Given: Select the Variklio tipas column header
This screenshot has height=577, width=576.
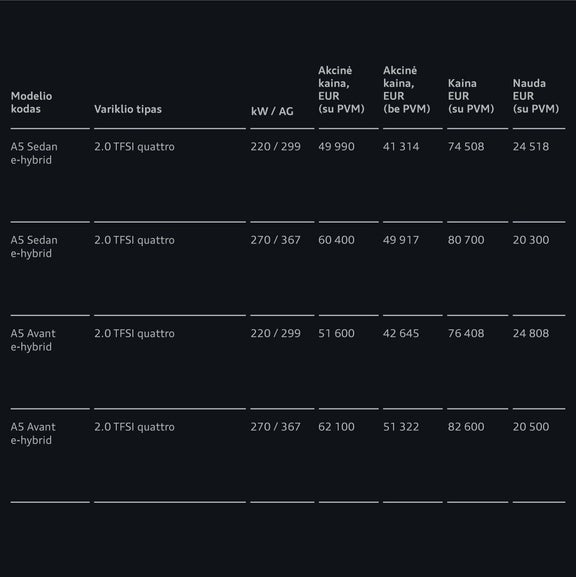Looking at the screenshot, I should (x=128, y=109).
